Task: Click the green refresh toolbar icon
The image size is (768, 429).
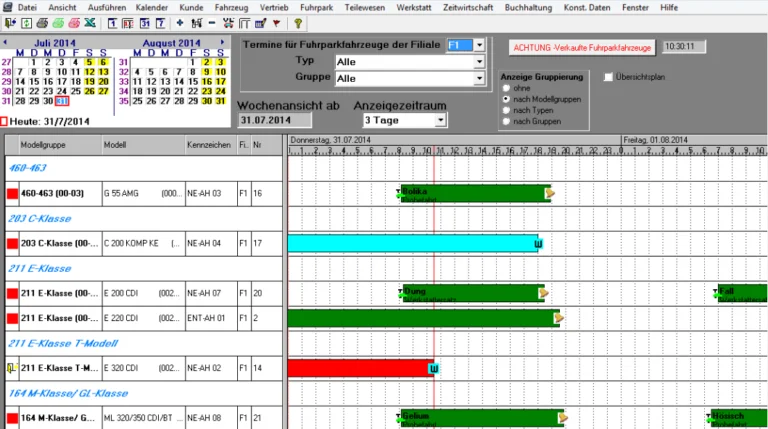Action: [x=26, y=23]
